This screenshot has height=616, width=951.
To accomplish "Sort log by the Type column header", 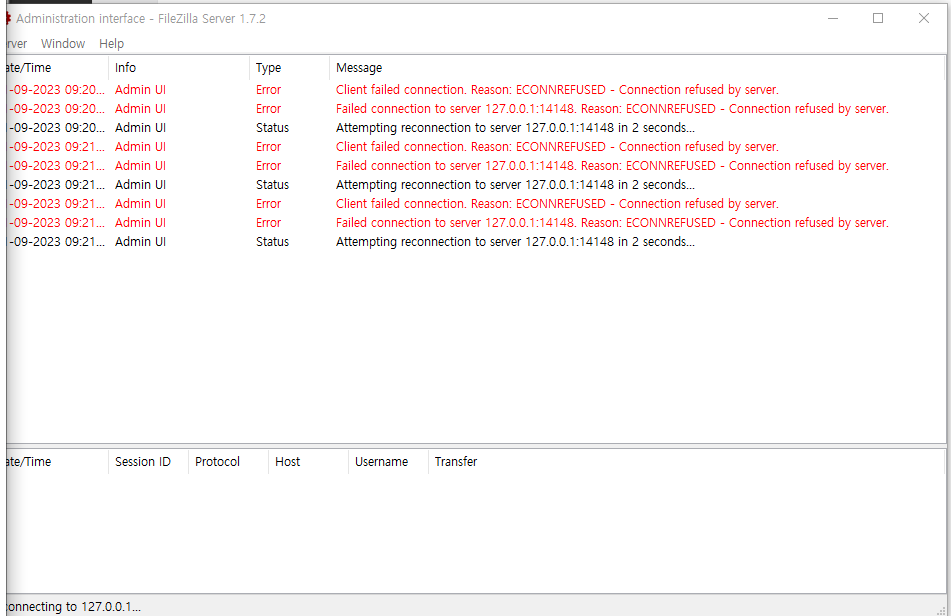I will pos(289,68).
